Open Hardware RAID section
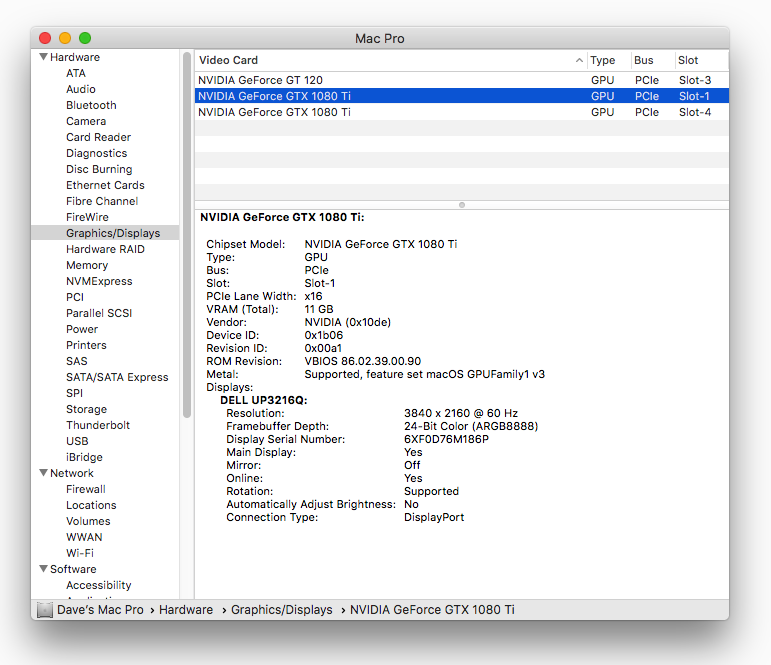Viewport: 771px width, 665px height. [x=105, y=249]
